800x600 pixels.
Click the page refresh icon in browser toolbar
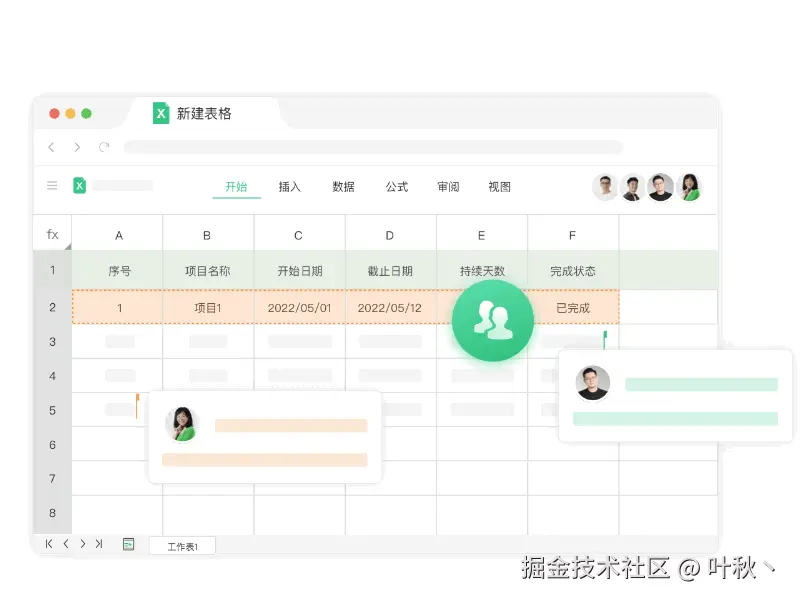(104, 146)
